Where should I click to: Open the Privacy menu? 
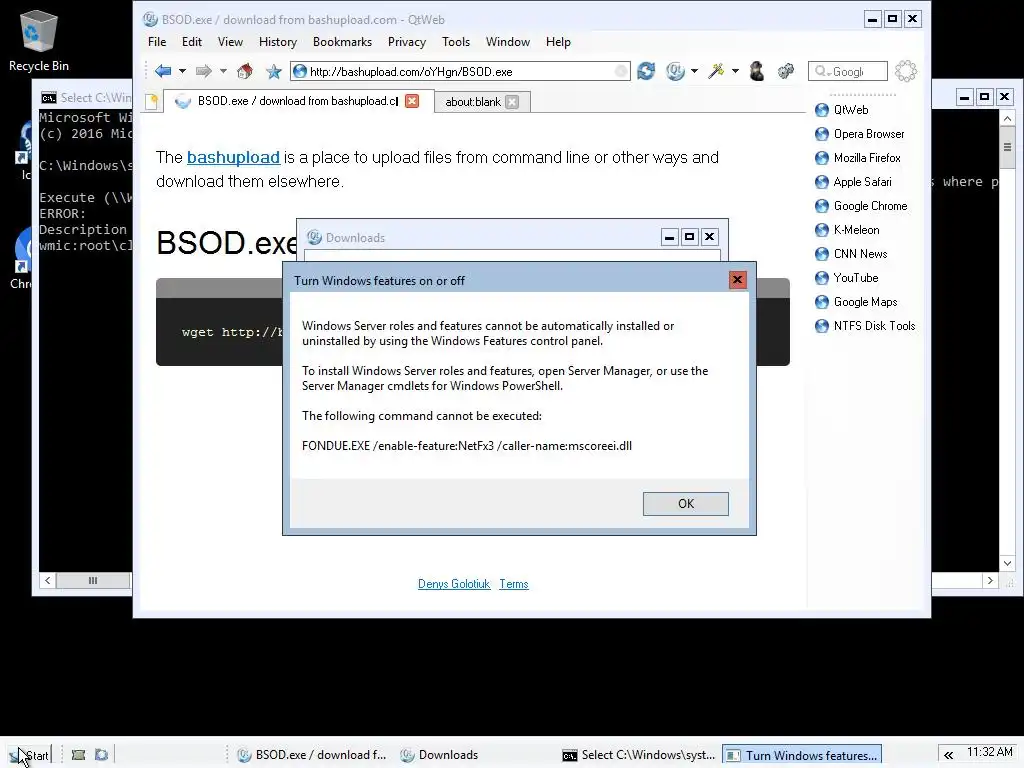[407, 42]
